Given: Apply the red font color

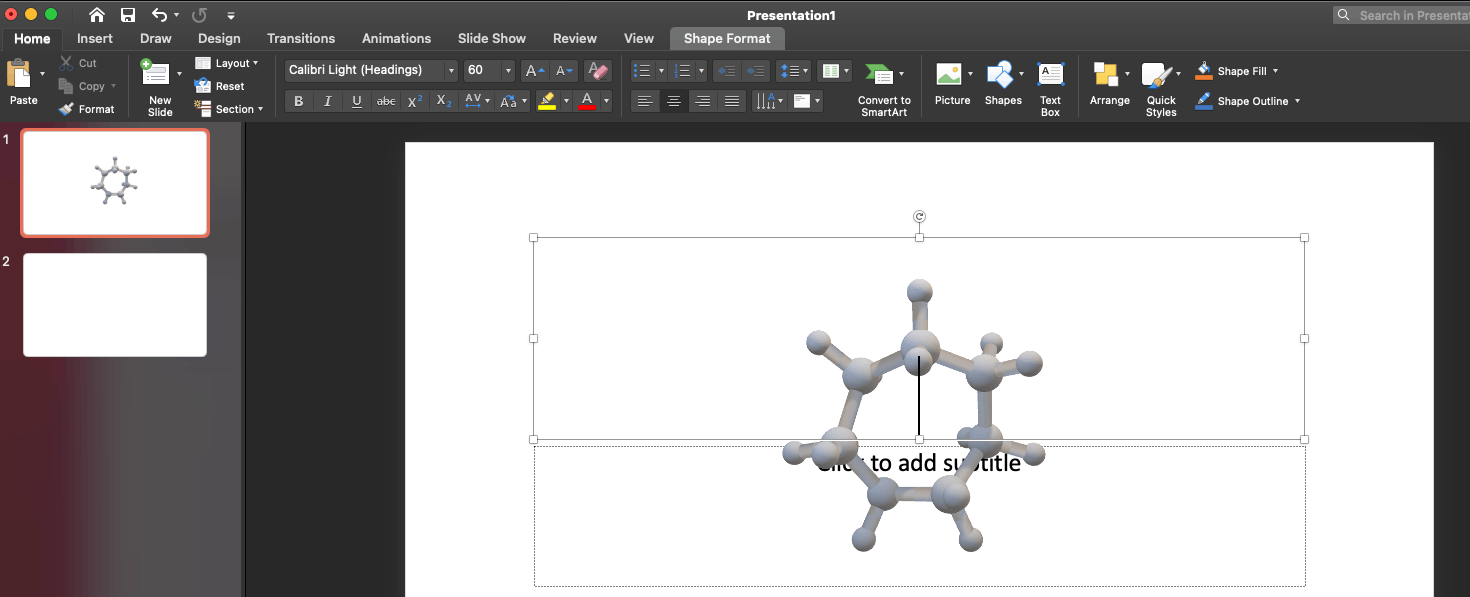Looking at the screenshot, I should coord(587,101).
